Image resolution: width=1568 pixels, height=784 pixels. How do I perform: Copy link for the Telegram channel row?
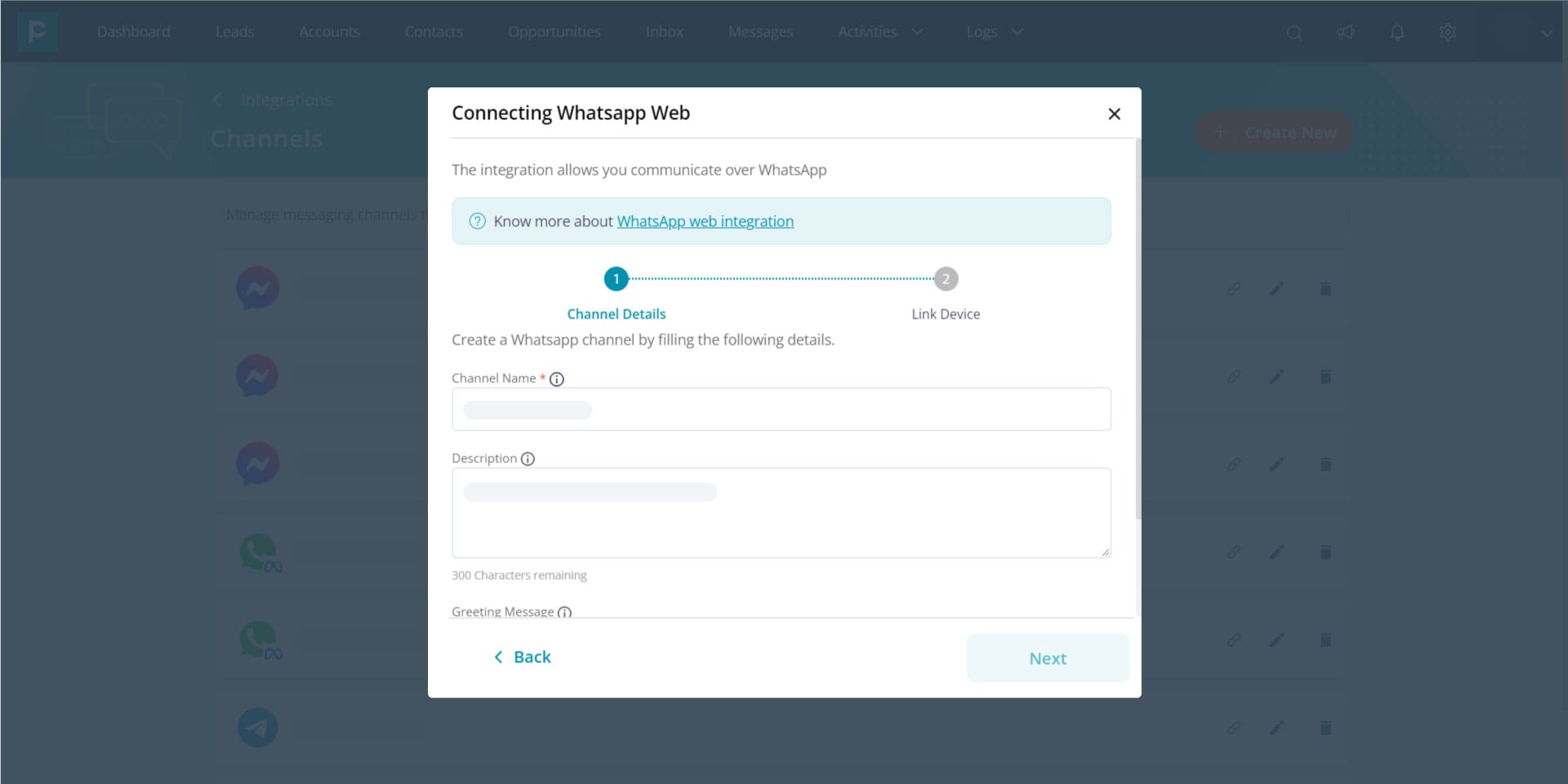click(1233, 728)
